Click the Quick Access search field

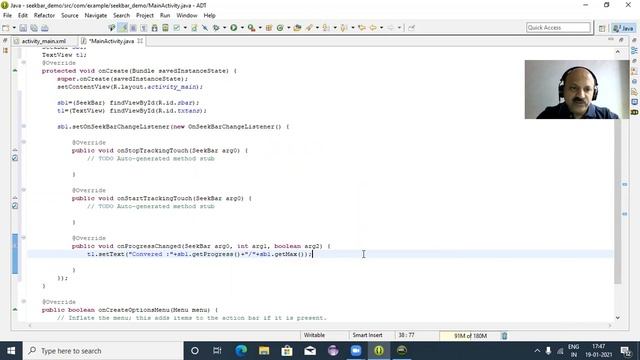click(558, 27)
